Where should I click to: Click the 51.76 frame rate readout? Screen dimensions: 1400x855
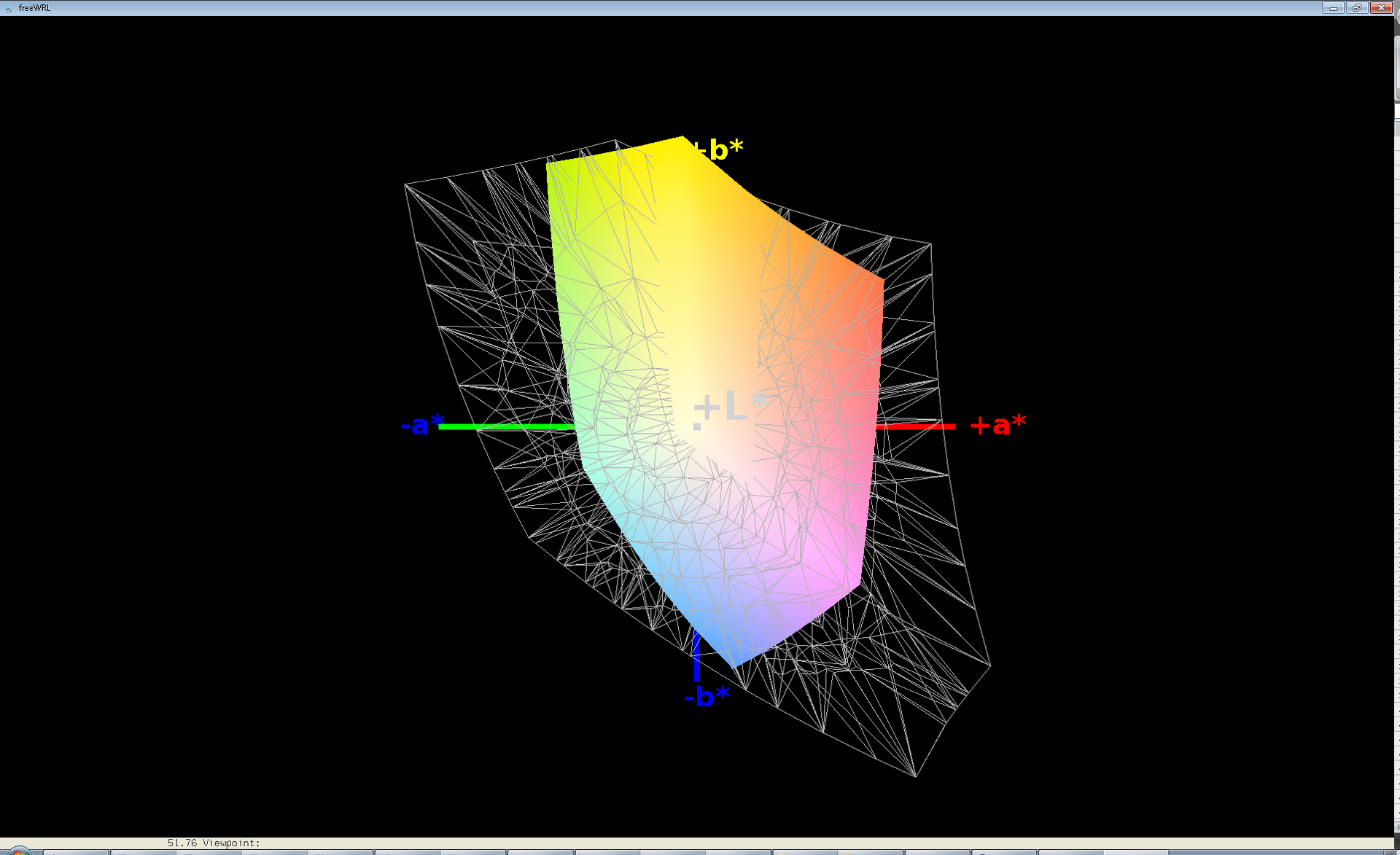pos(182,843)
